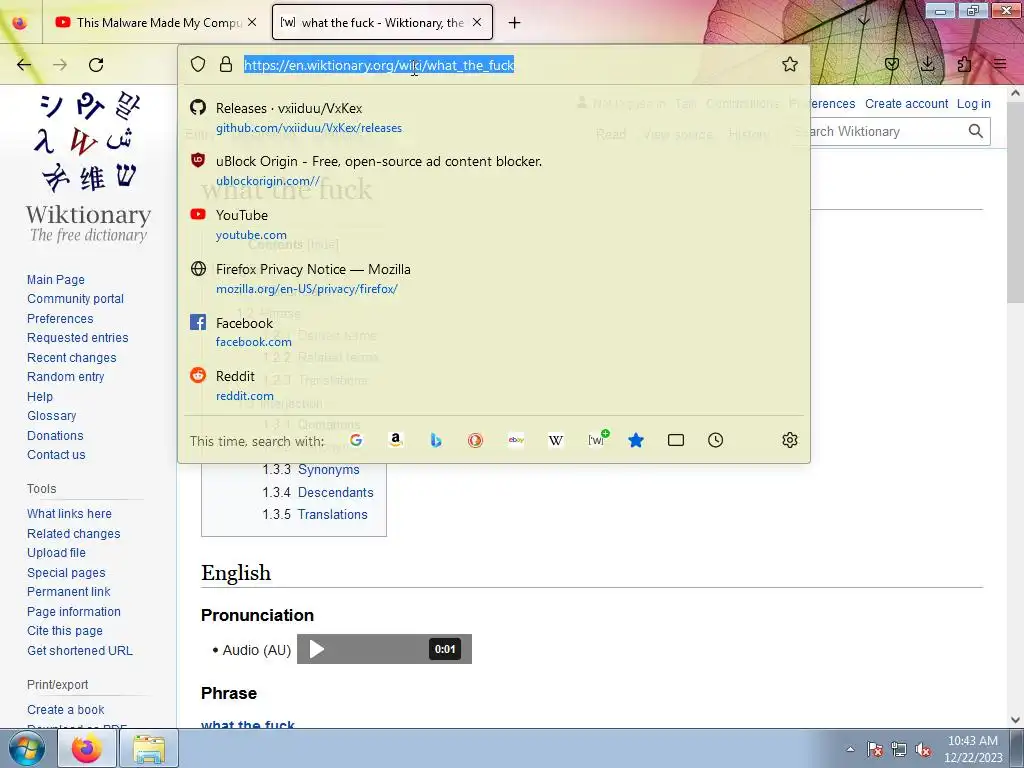Jump to 1.3.5 Translations section
The height and width of the screenshot is (768, 1024).
point(315,515)
